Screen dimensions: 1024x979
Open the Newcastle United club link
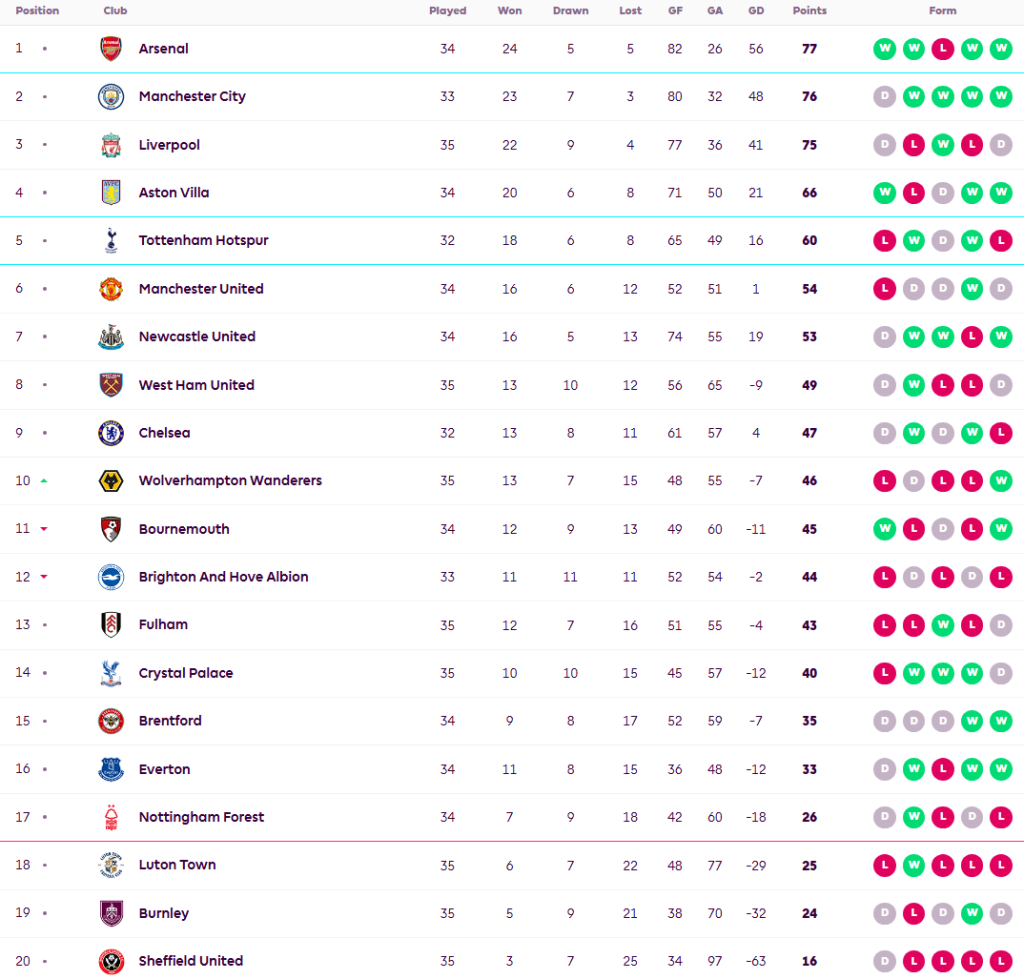pyautogui.click(x=197, y=337)
